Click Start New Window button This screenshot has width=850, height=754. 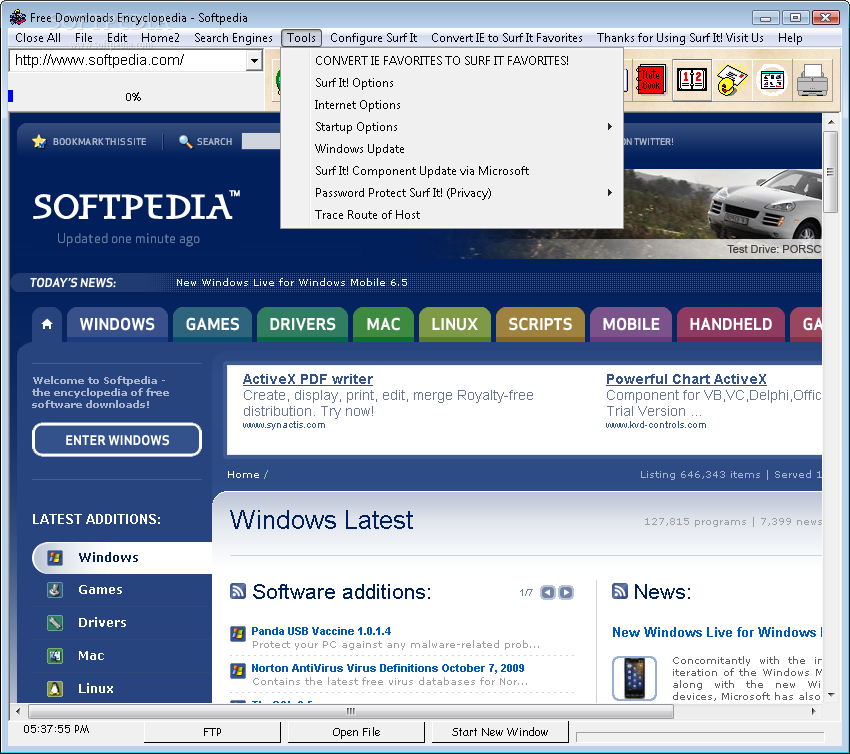pyautogui.click(x=500, y=732)
